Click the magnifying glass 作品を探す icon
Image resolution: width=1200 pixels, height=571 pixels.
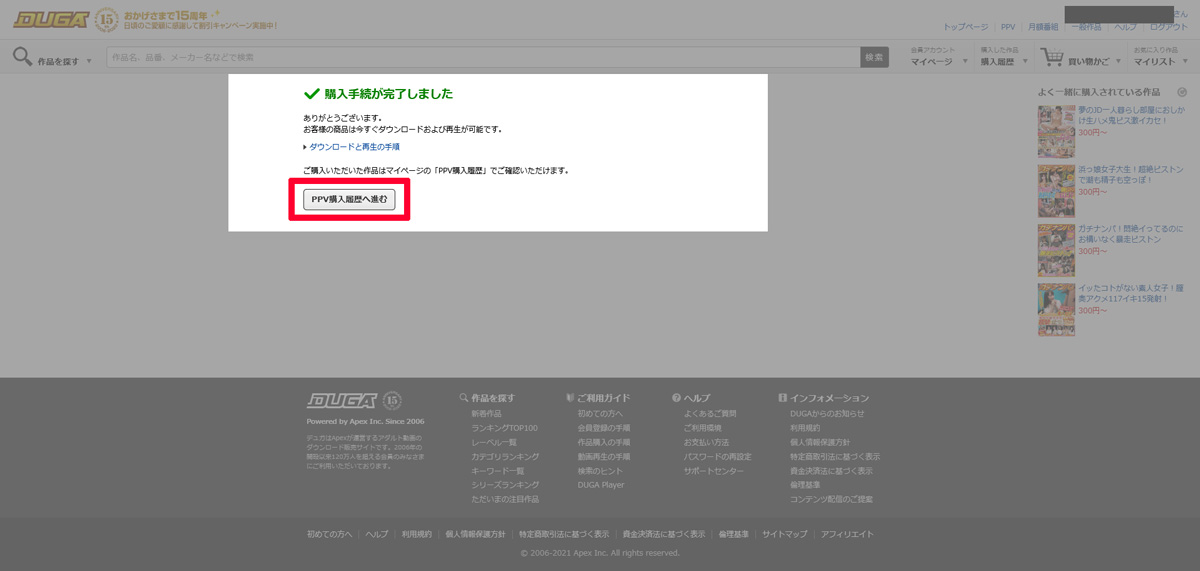click(22, 57)
